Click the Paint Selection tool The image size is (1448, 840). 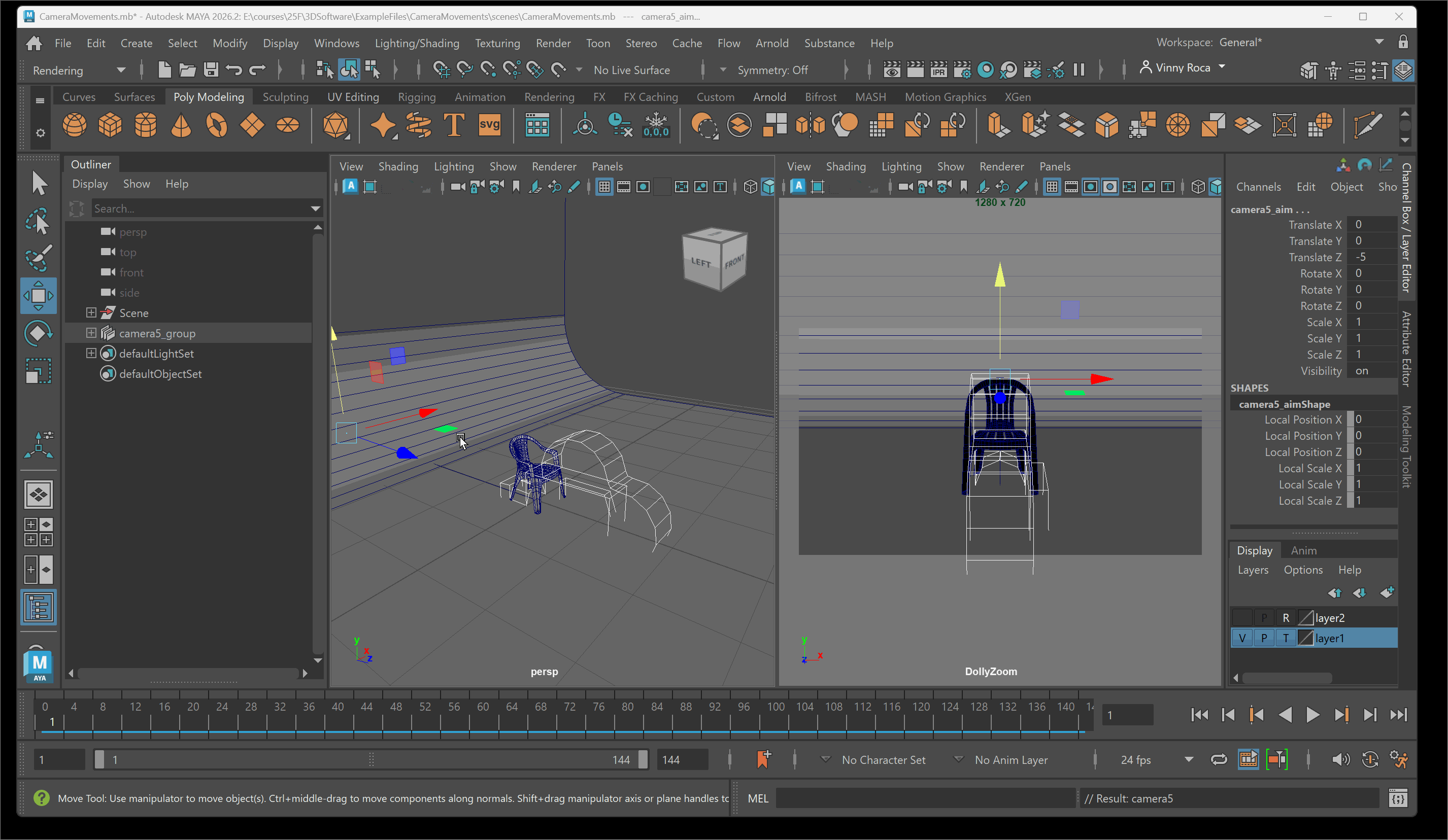38,258
